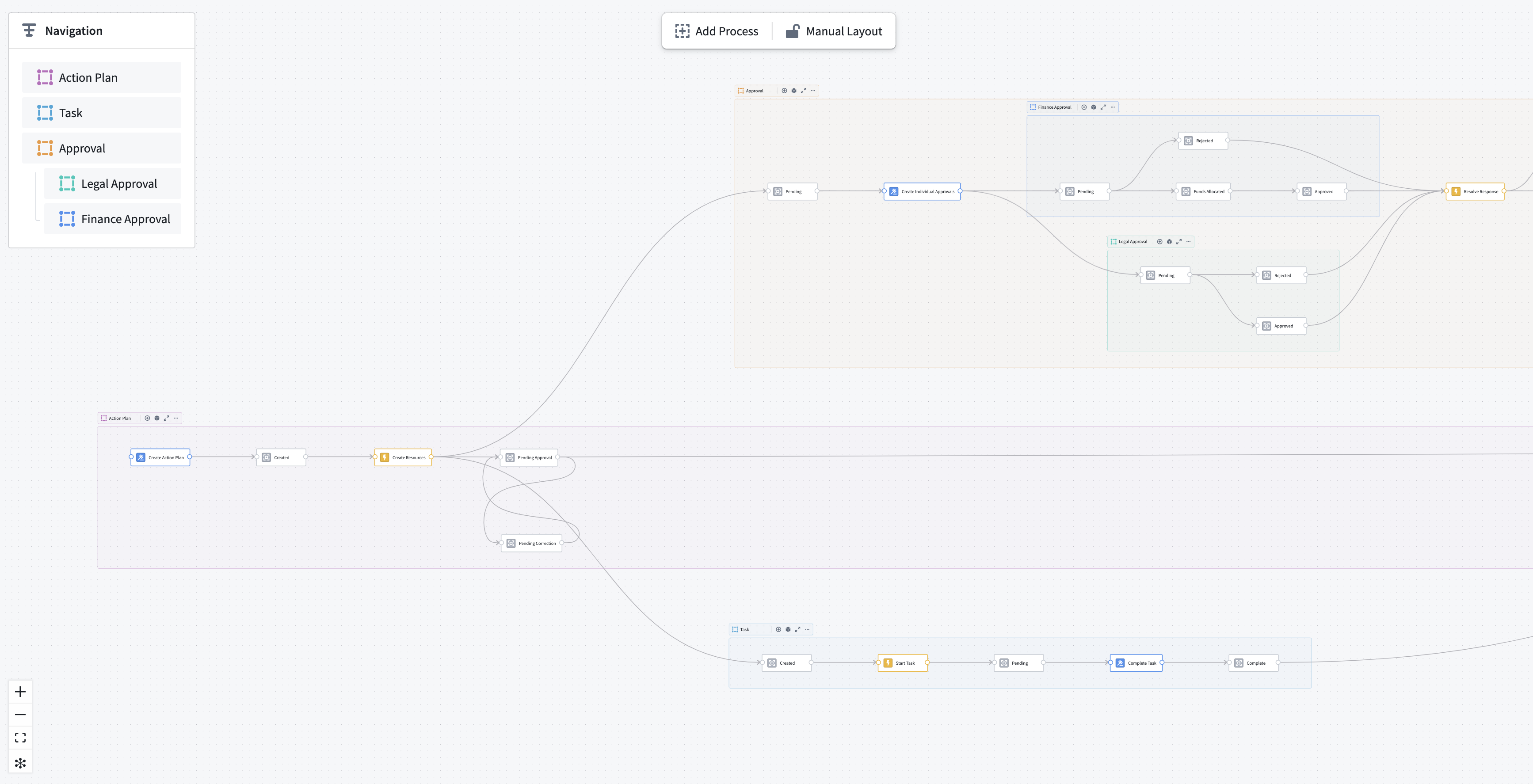Click the cube icon on the Finance Approval header
The width and height of the screenshot is (1533, 784).
pos(1093,107)
